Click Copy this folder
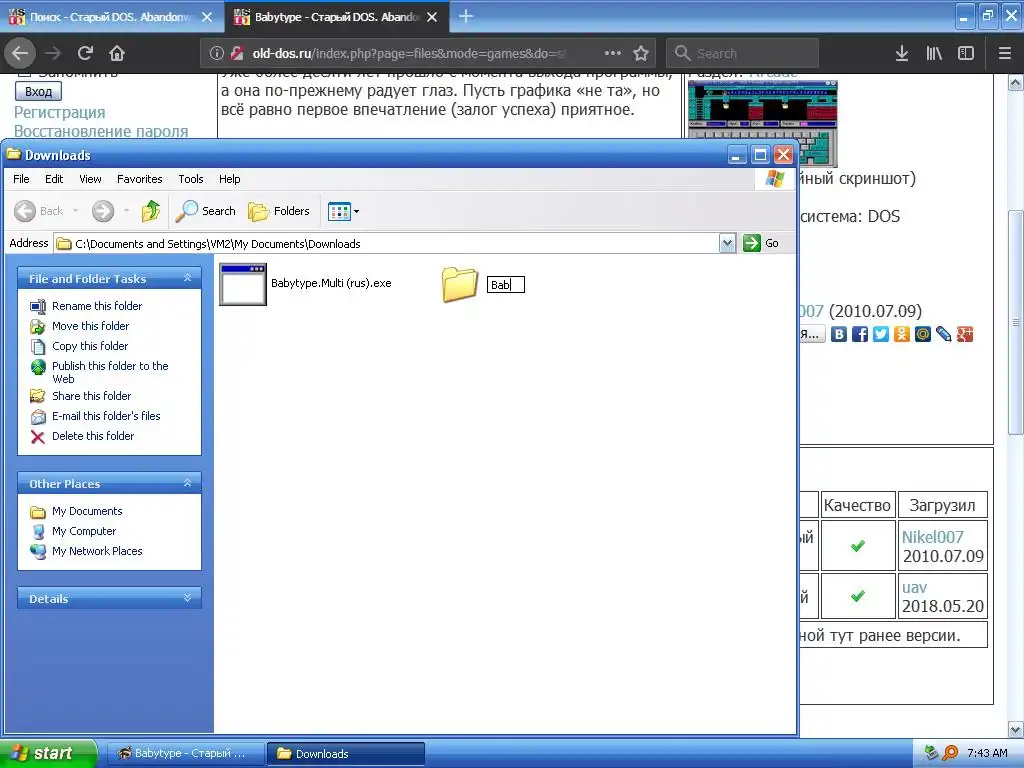Screen dimensions: 1024x768 [89, 346]
